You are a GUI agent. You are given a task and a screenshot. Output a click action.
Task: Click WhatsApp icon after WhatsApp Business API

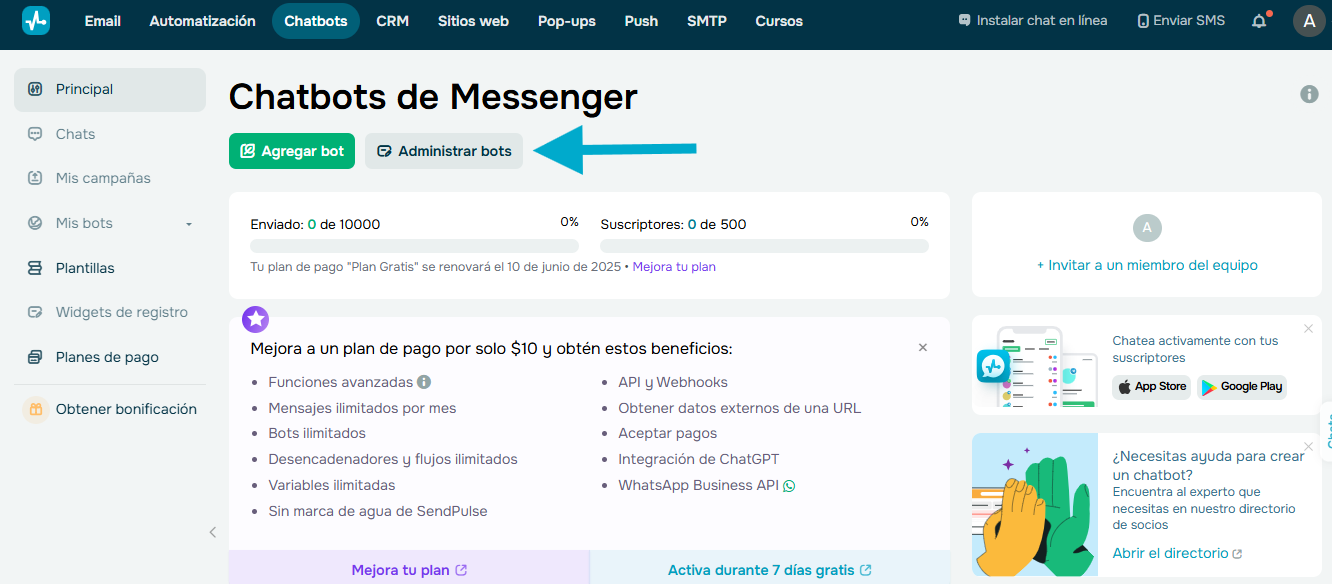click(x=789, y=486)
